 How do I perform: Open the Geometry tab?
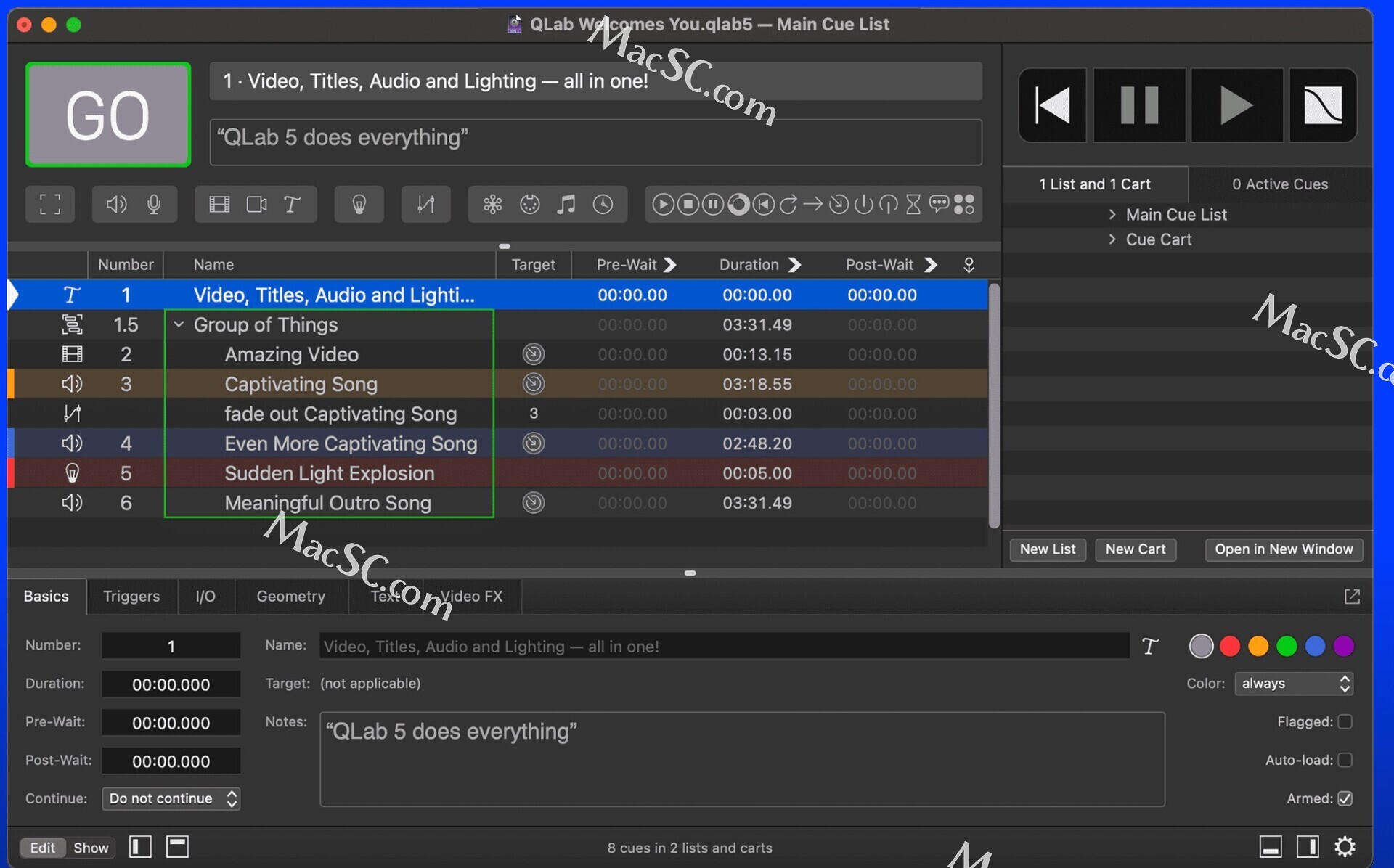(290, 597)
